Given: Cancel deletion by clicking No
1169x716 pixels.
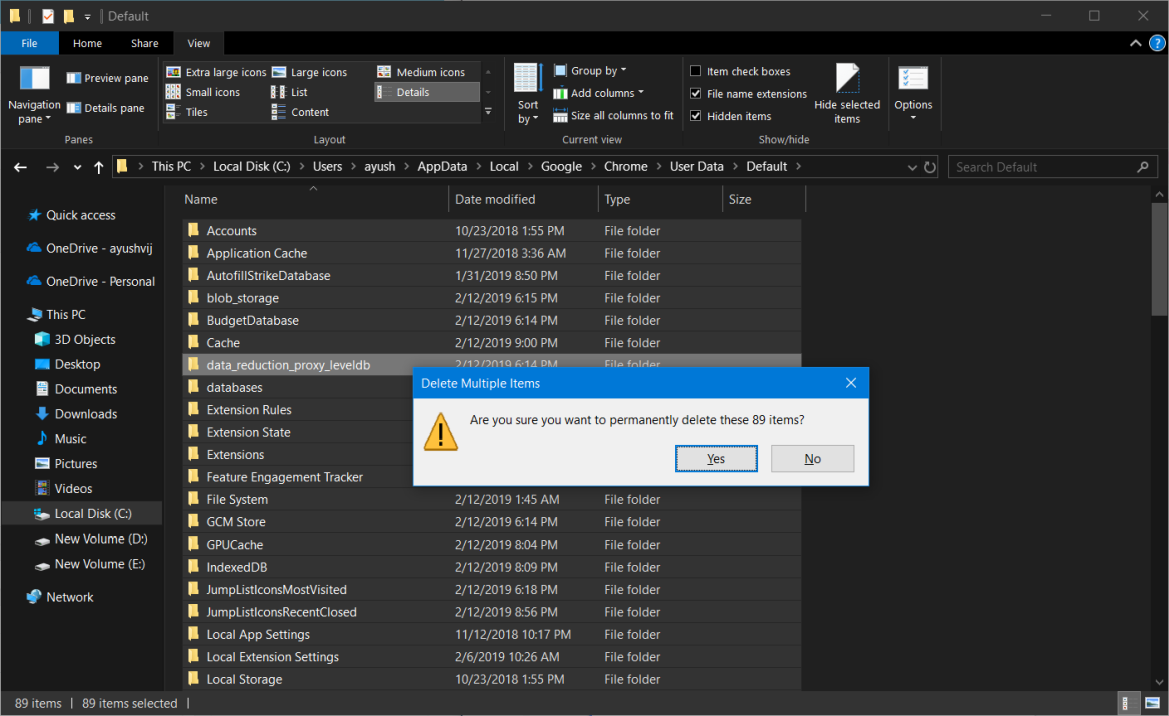Looking at the screenshot, I should pyautogui.click(x=812, y=459).
